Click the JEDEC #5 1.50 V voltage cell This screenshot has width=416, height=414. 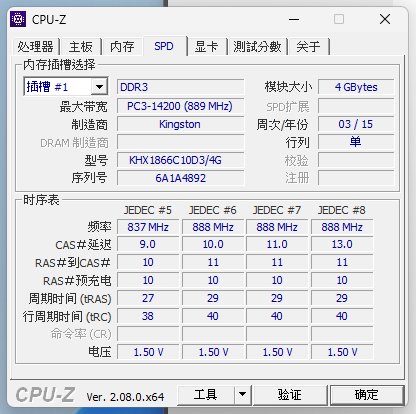(x=148, y=352)
